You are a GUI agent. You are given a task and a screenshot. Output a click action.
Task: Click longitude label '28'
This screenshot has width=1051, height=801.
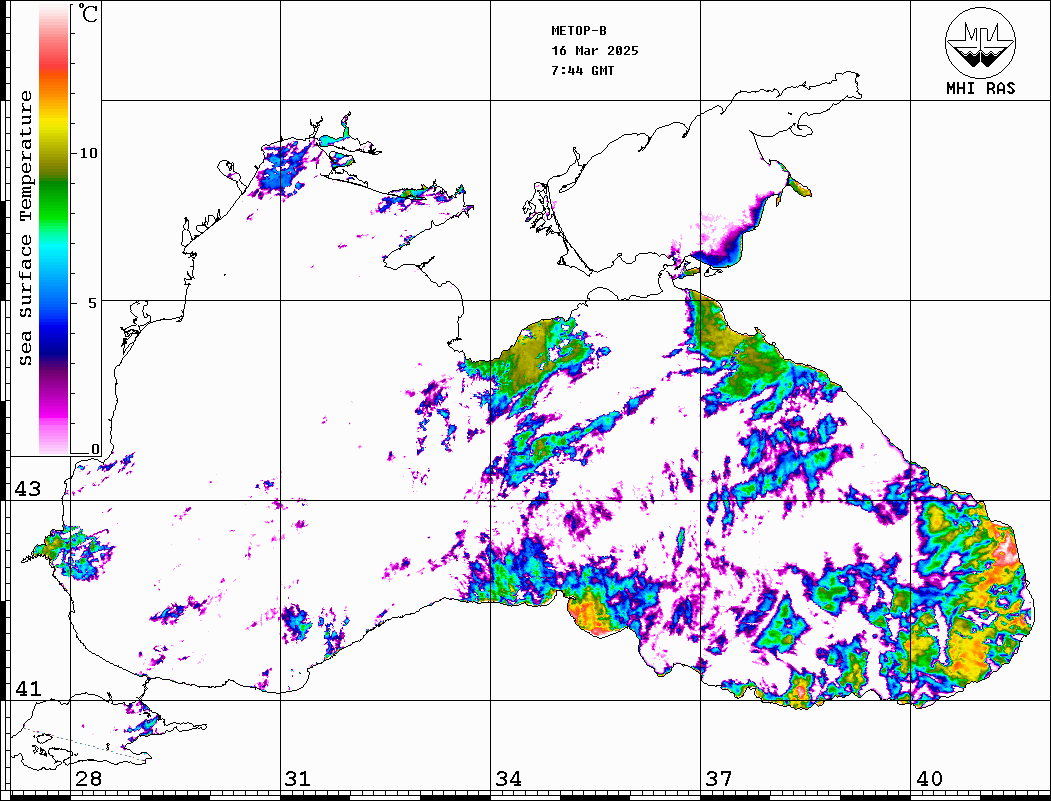(x=88, y=778)
